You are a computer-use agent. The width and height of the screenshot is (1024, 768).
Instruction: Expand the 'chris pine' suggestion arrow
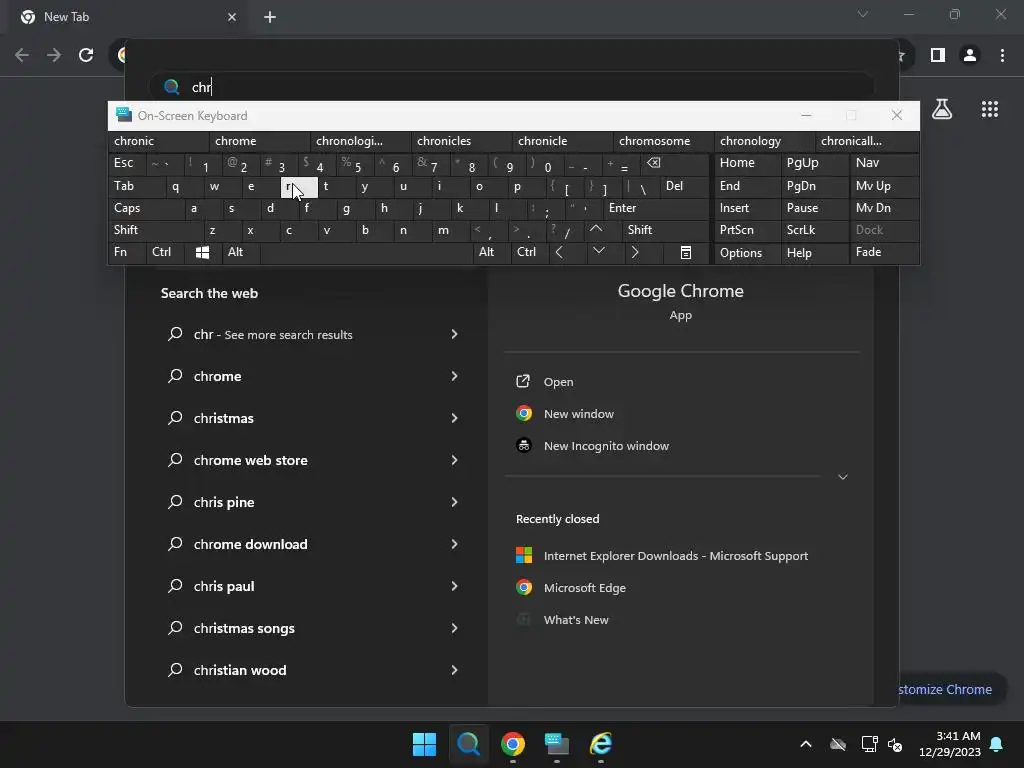coord(455,502)
